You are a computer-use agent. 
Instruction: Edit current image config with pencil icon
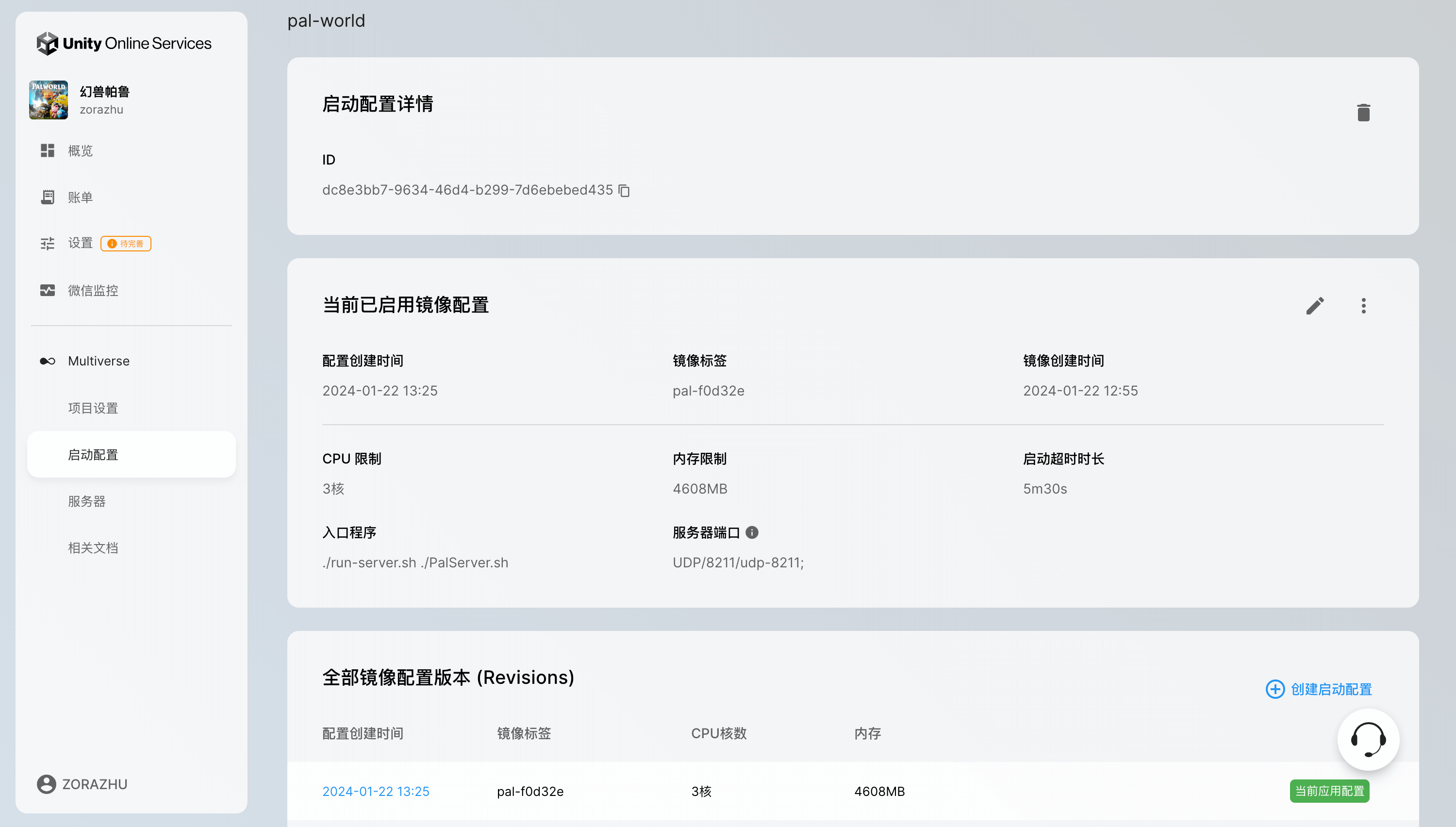(x=1315, y=306)
